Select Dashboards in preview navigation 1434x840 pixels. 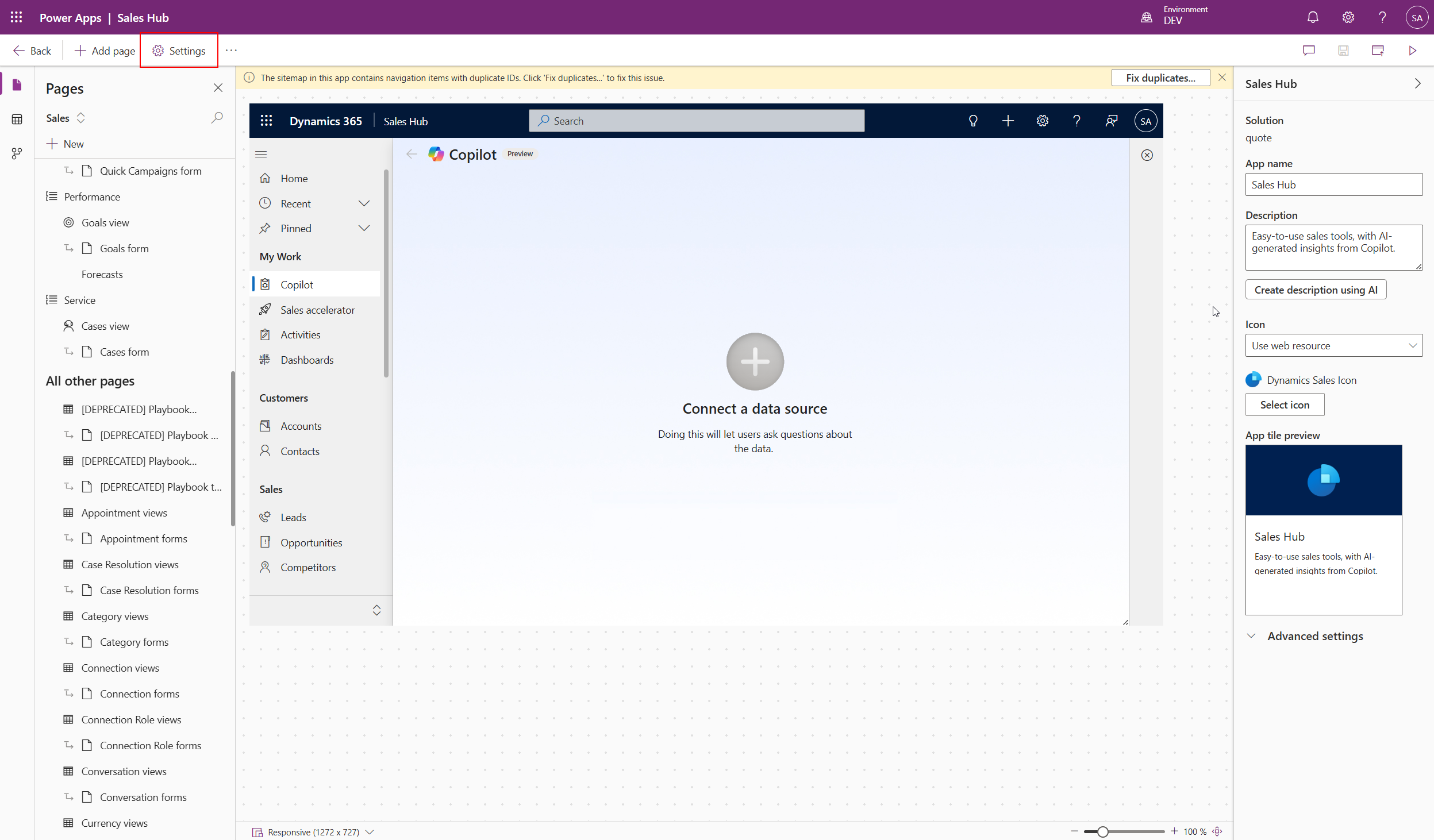[x=316, y=360]
